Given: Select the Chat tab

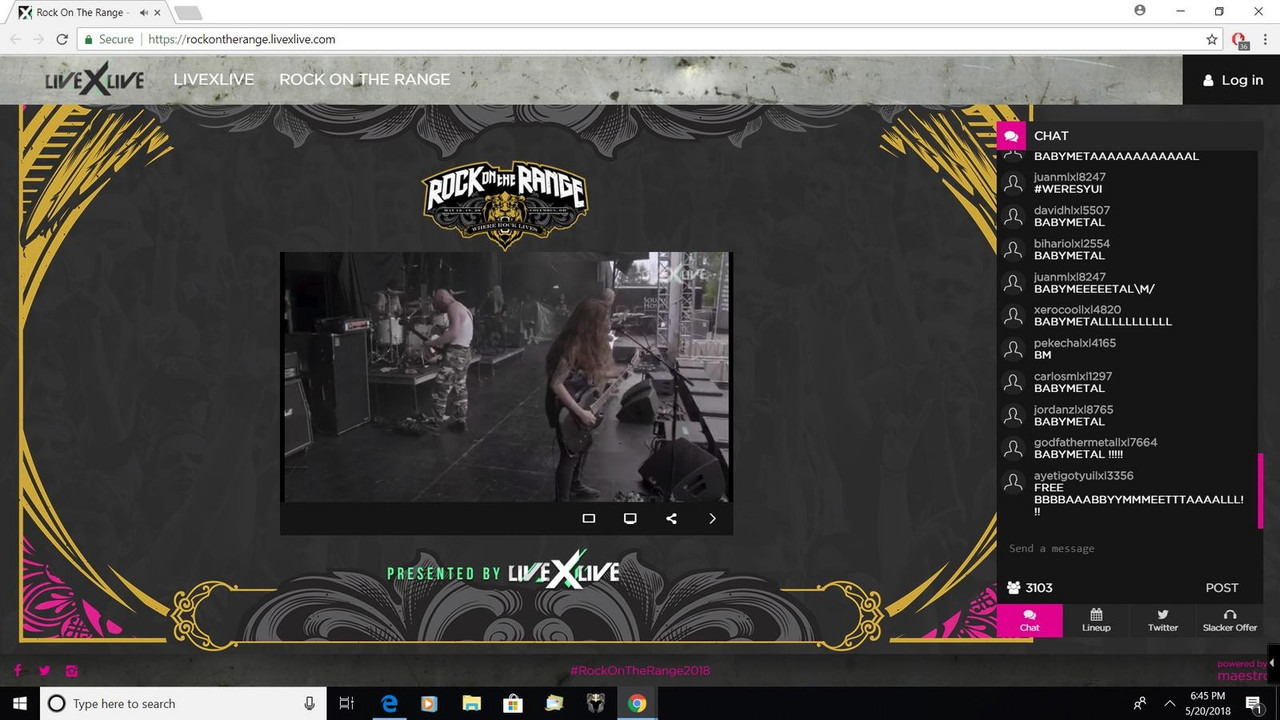Looking at the screenshot, I should click(x=1029, y=620).
